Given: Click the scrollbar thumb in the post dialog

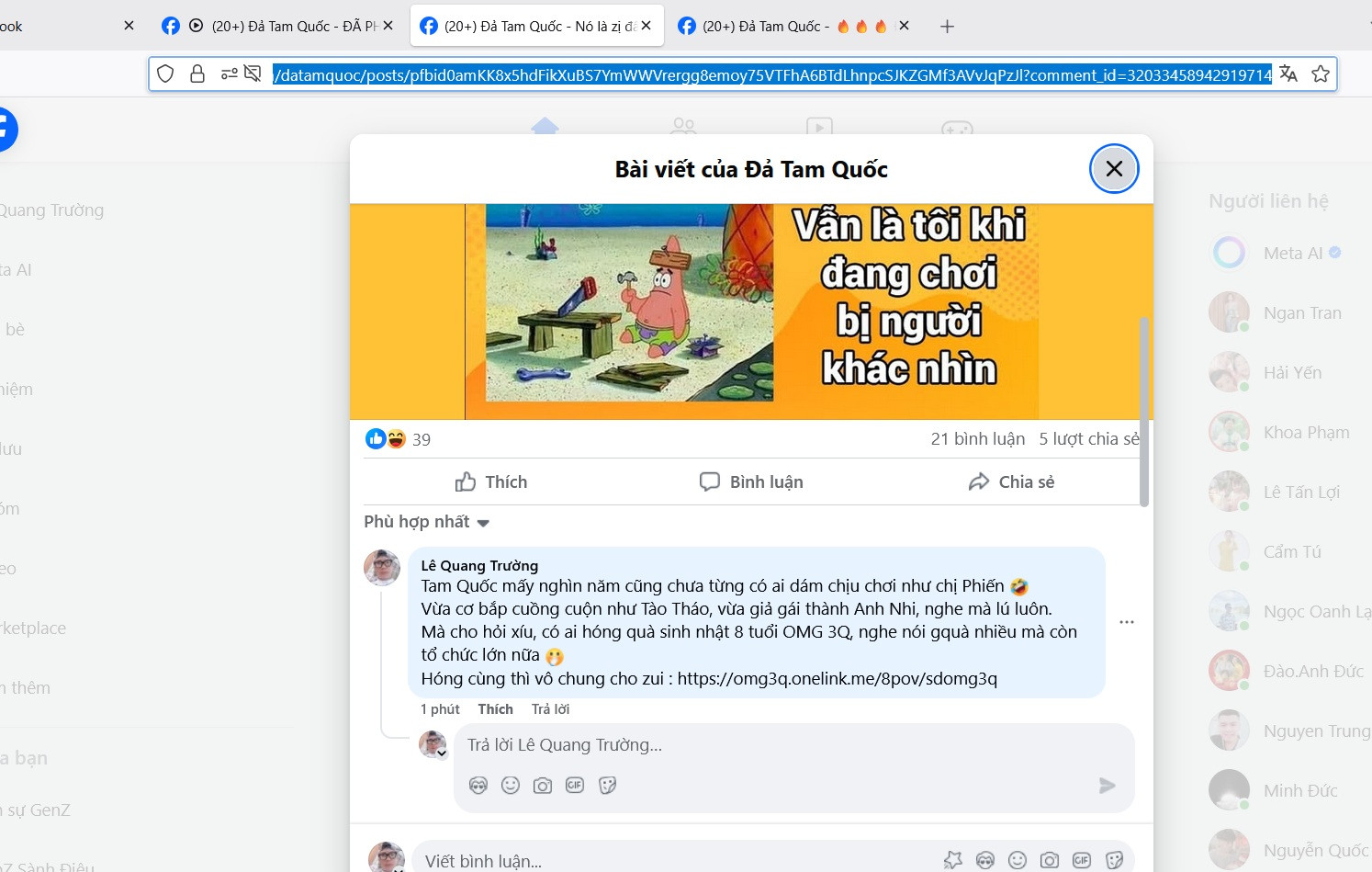Looking at the screenshot, I should point(1143,412).
